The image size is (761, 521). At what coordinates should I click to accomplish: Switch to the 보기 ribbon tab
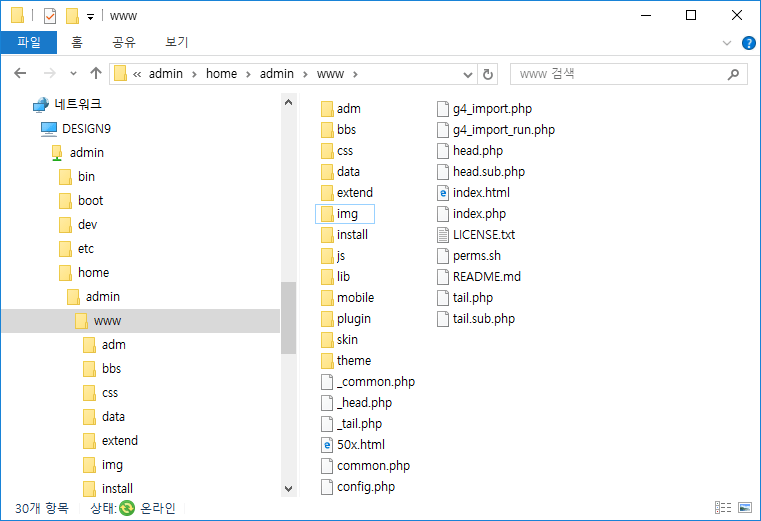click(x=176, y=42)
